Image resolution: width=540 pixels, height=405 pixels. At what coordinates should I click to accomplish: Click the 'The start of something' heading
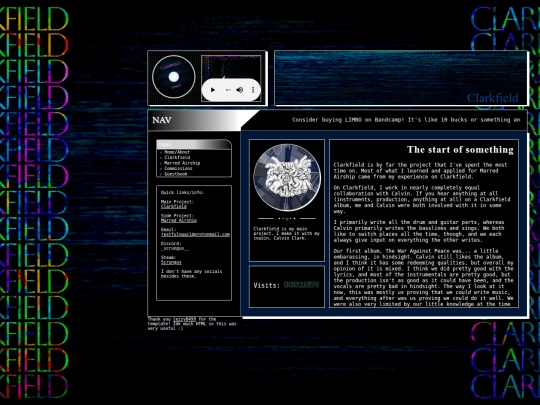[x=460, y=150]
